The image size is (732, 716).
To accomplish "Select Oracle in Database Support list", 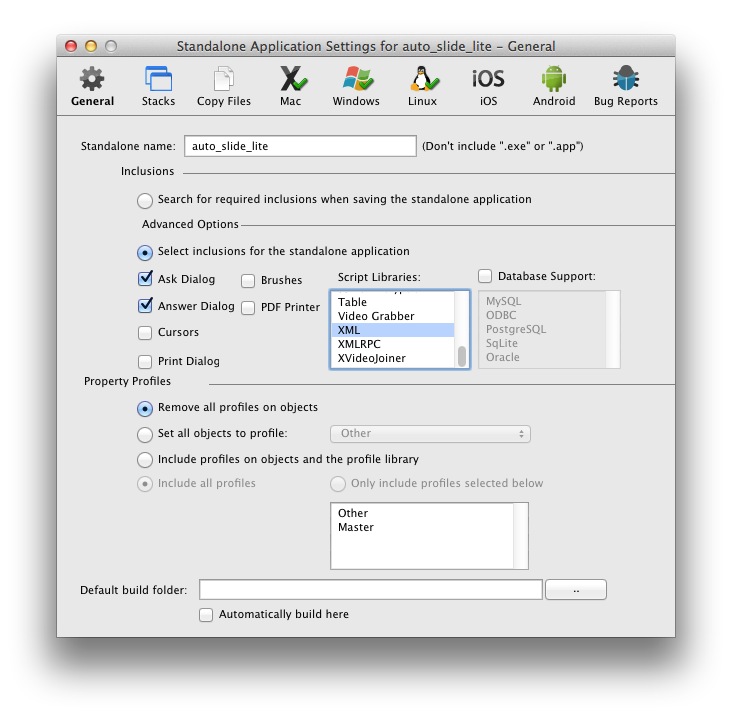I will (x=503, y=357).
